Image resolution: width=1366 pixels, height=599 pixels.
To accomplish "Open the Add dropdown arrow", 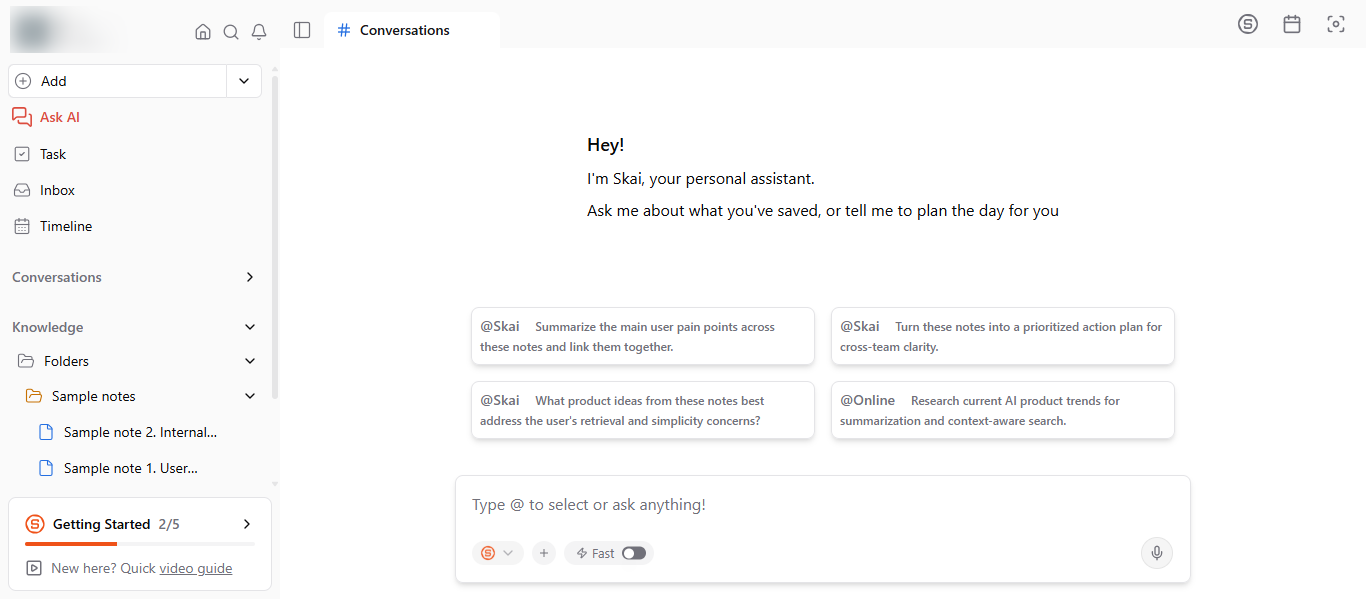I will [x=244, y=81].
